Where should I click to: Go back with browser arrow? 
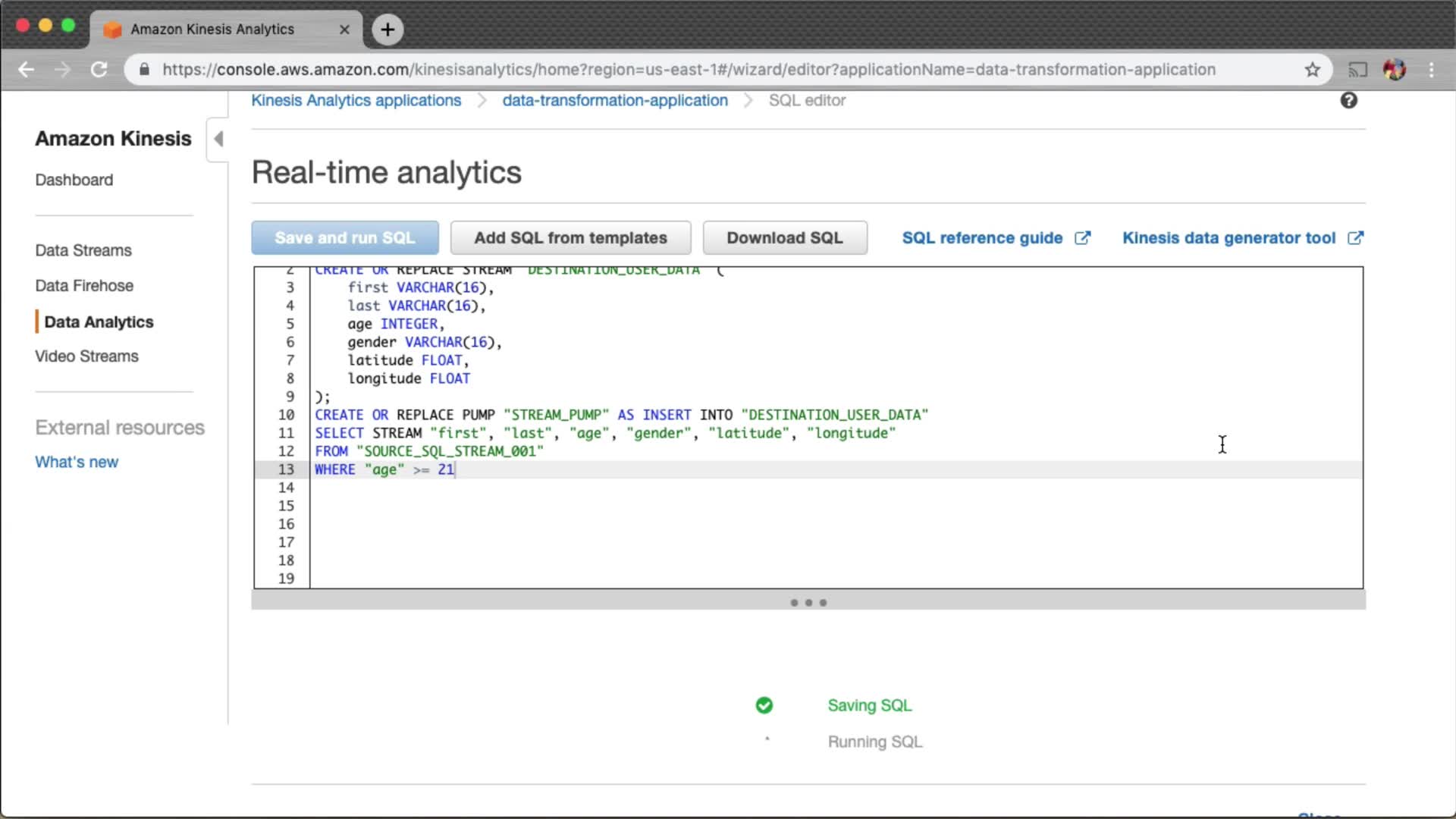click(x=27, y=70)
